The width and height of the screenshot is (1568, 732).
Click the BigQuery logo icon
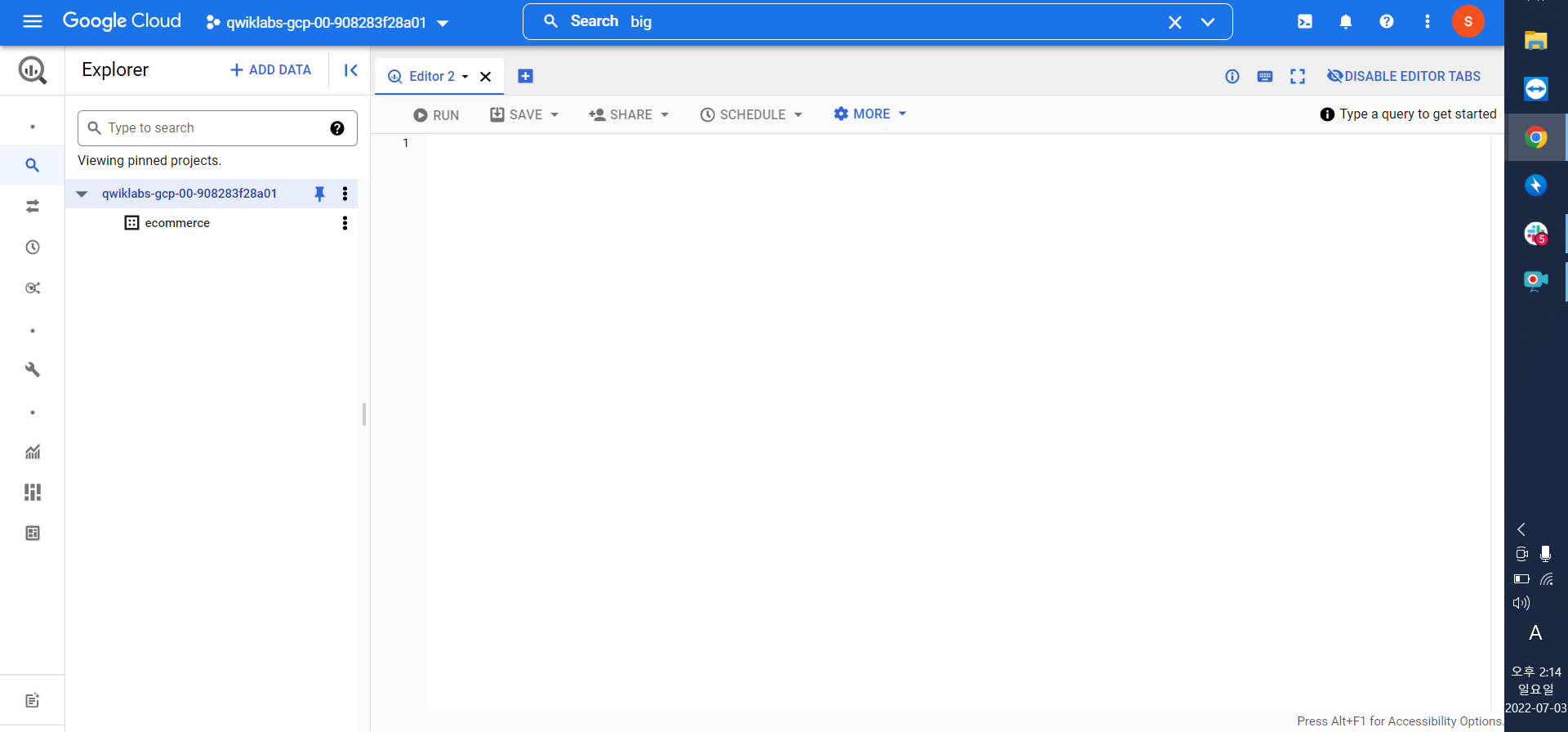point(33,70)
